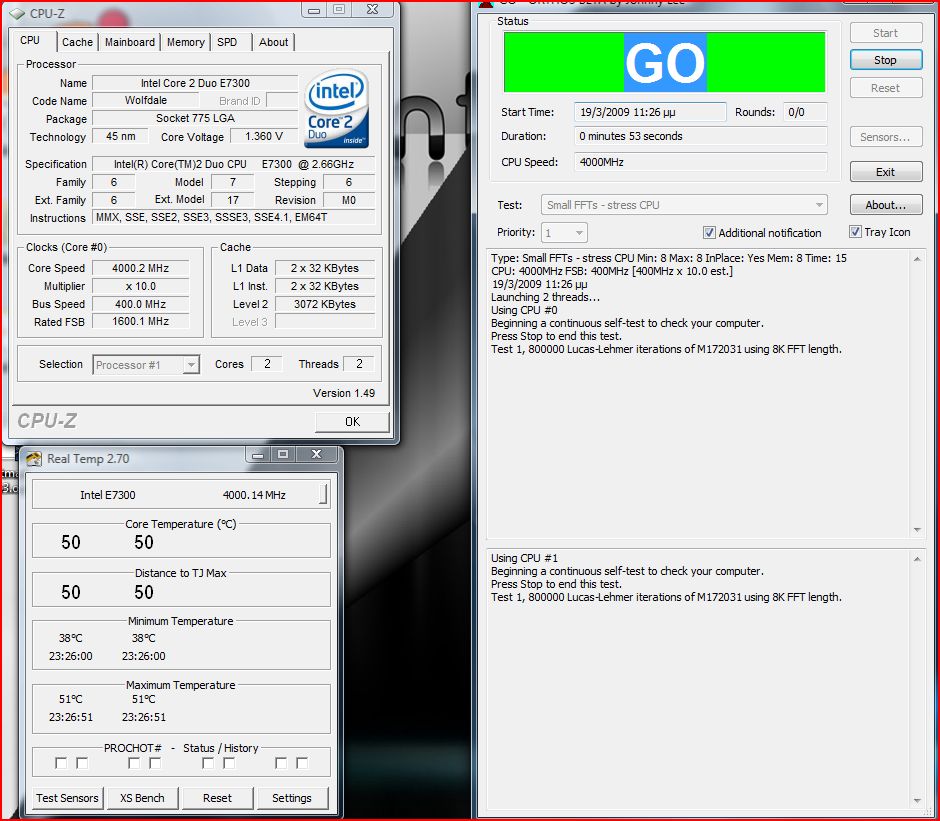The width and height of the screenshot is (940, 821).
Task: Open the Test type dropdown
Action: click(x=684, y=205)
